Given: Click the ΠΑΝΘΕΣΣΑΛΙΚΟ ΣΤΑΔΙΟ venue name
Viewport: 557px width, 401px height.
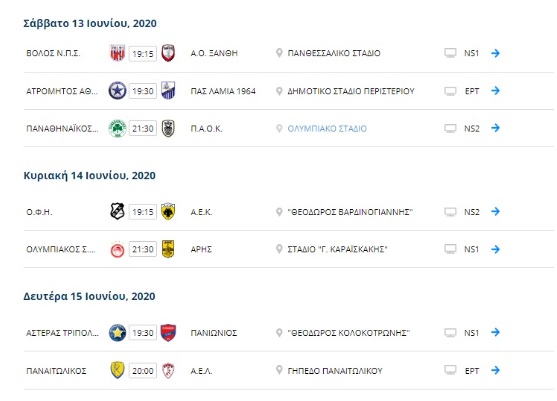Looking at the screenshot, I should pyautogui.click(x=334, y=53).
